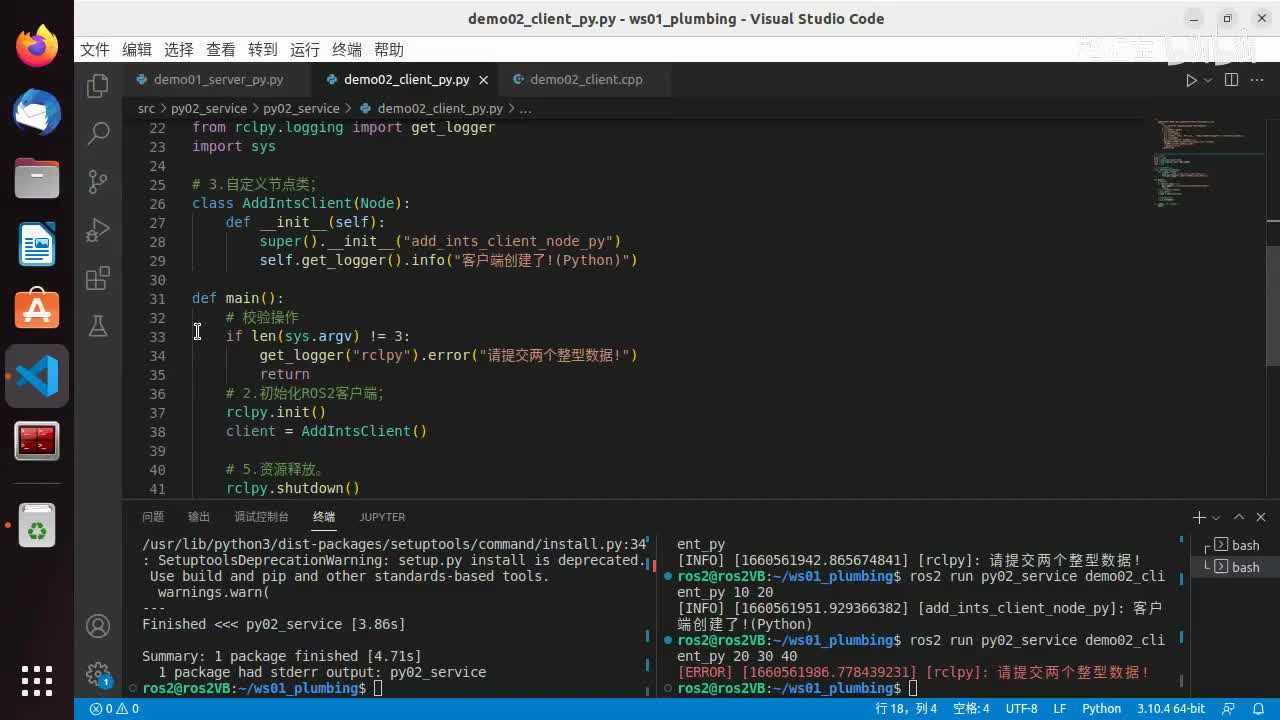
Task: Launch Thunderbird from the dock
Action: click(37, 113)
